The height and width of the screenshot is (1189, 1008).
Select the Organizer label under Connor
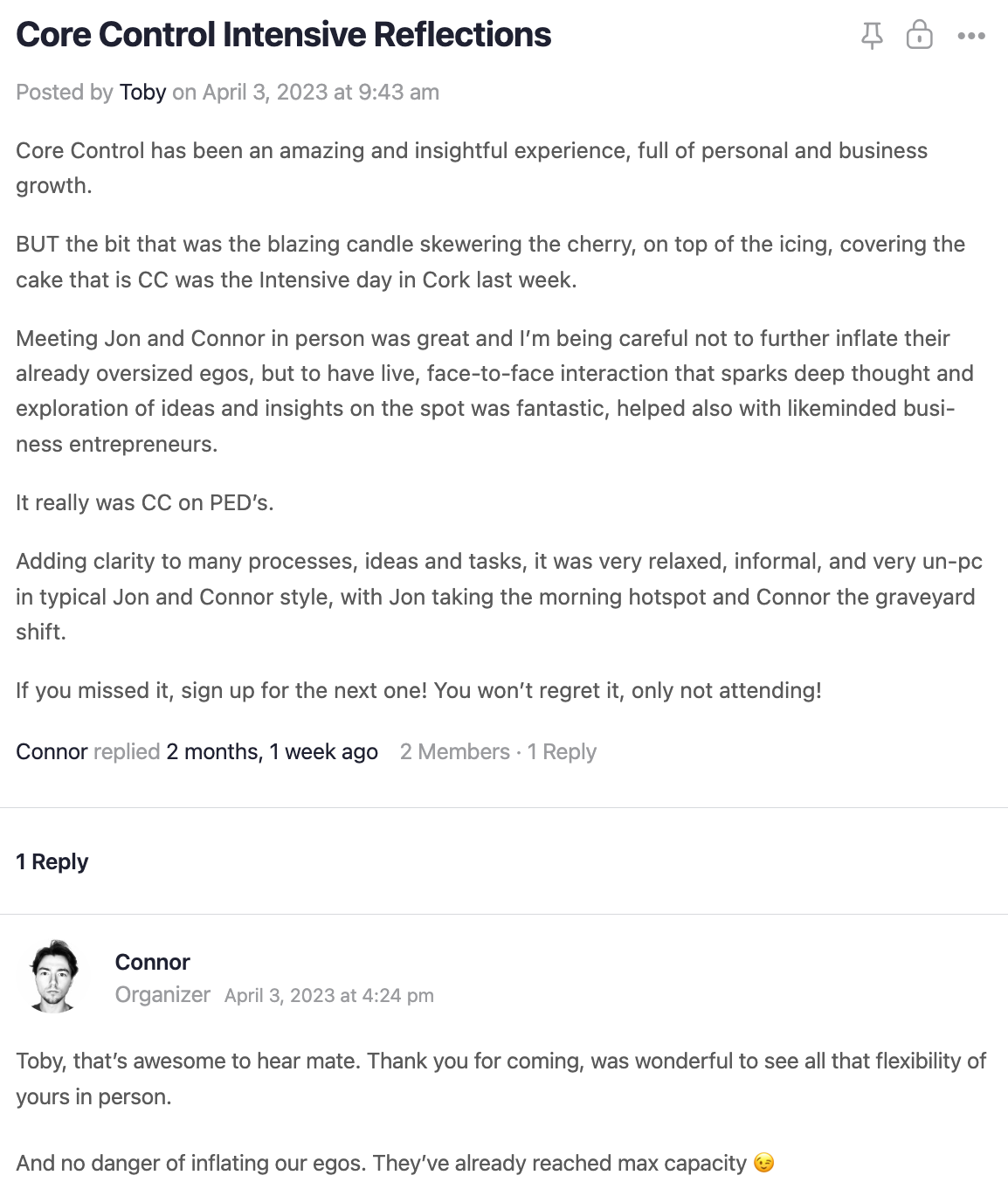[162, 994]
